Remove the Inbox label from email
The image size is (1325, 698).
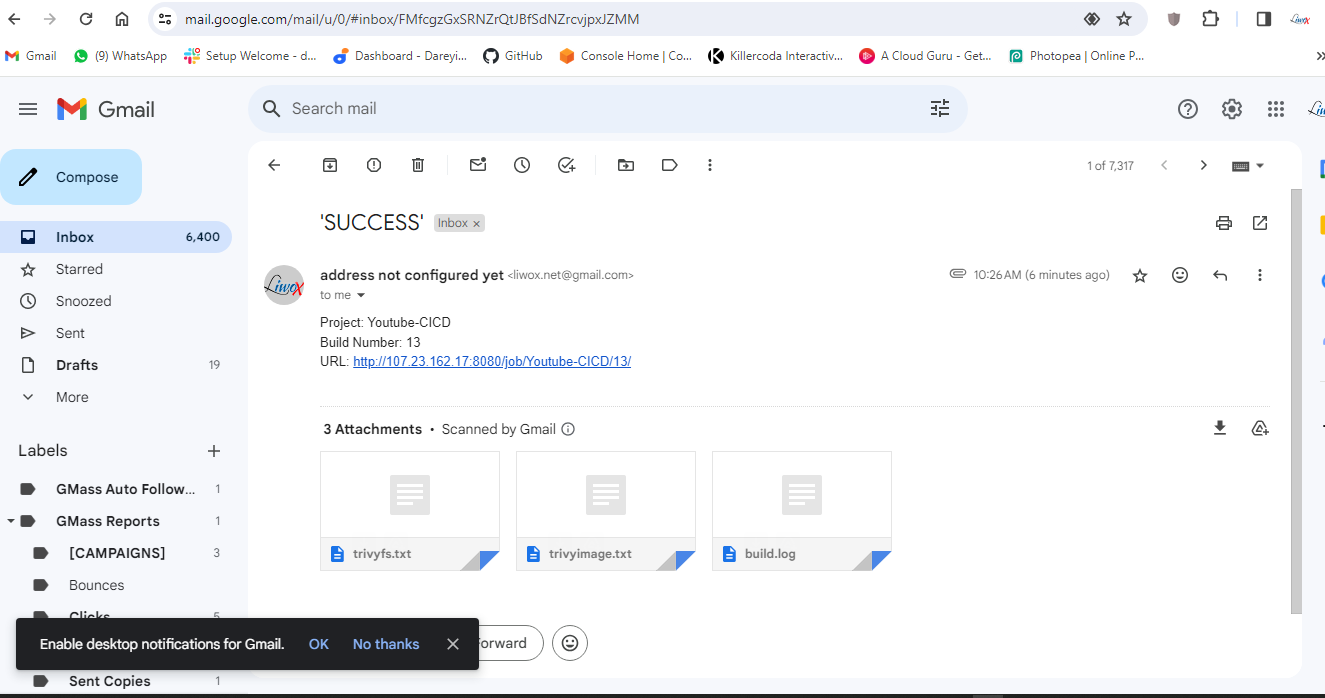[x=477, y=224]
